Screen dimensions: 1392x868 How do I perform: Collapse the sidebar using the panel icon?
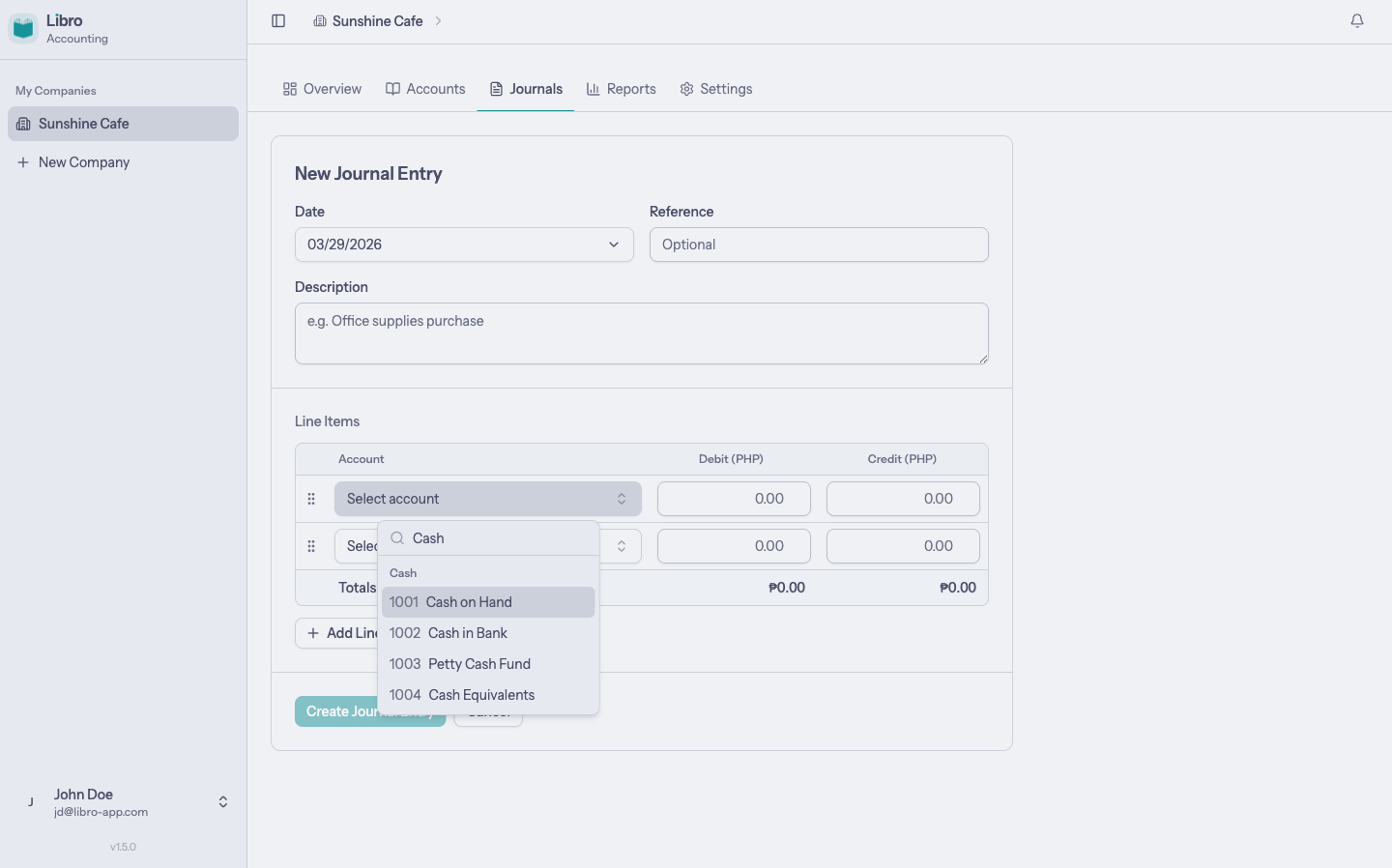278,20
